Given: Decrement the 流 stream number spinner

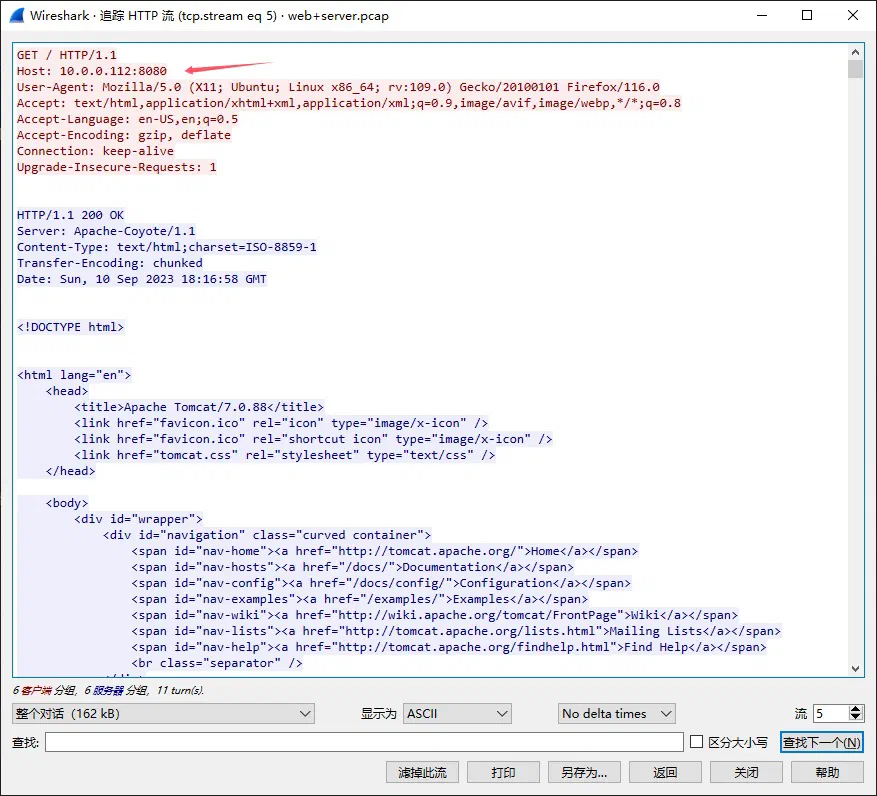Looking at the screenshot, I should coord(855,718).
